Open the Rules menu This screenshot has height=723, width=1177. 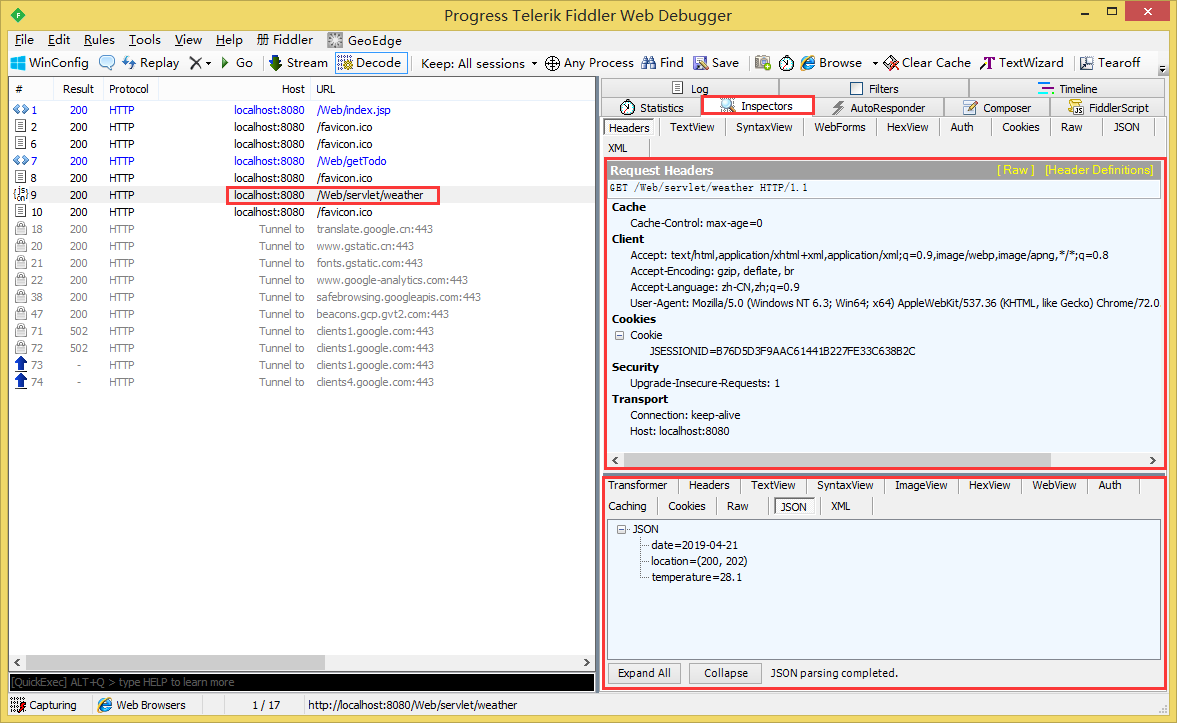pos(99,40)
